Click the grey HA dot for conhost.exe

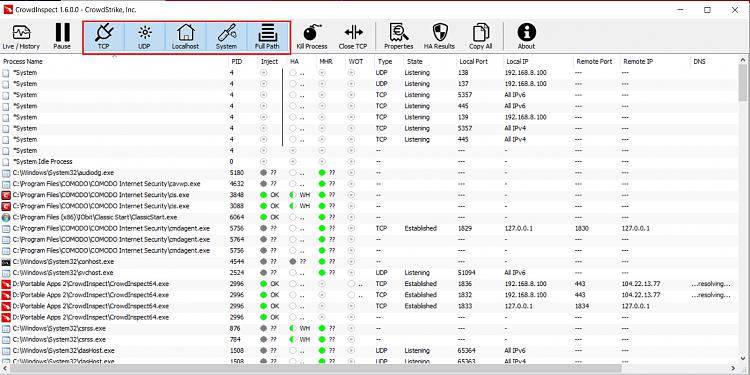(293, 262)
